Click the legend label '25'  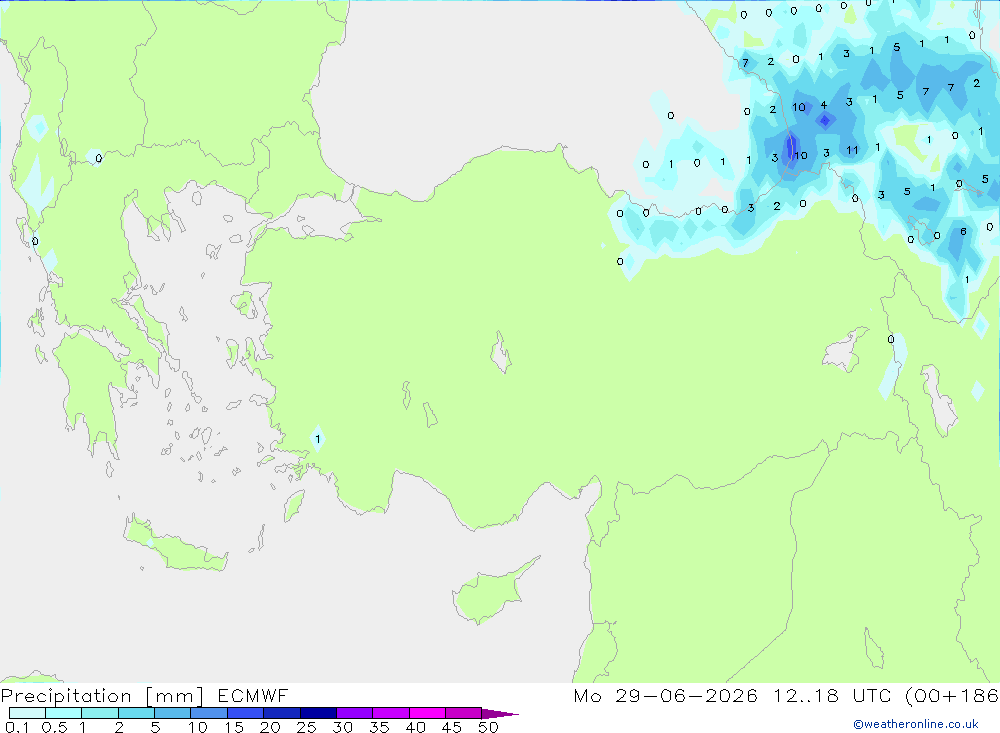[x=306, y=727]
